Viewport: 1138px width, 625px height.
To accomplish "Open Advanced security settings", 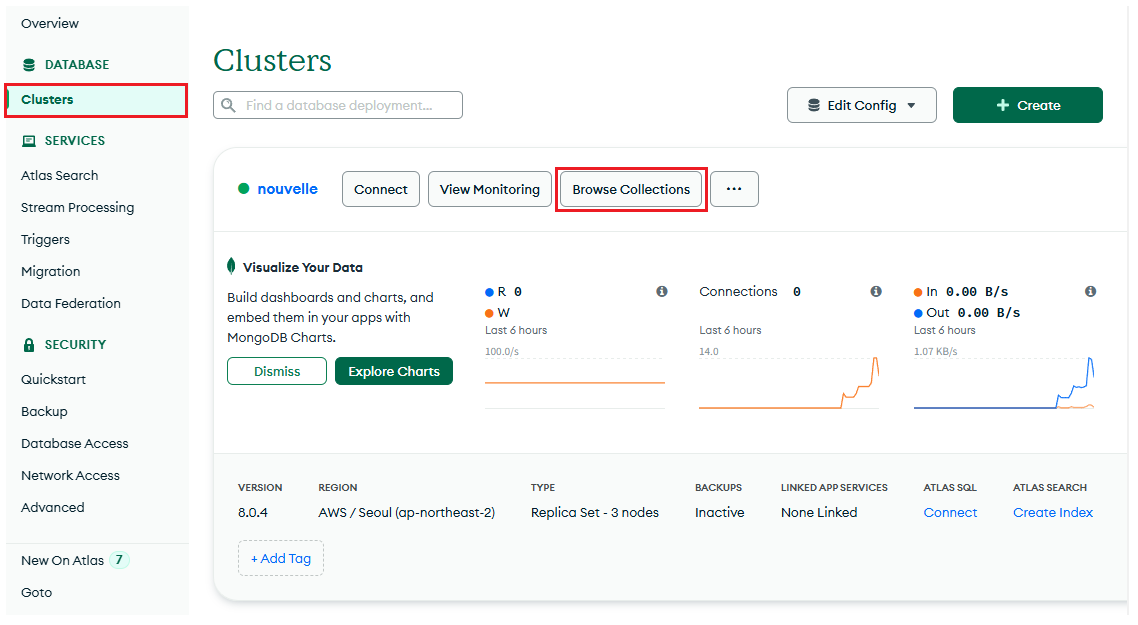I will (53, 507).
